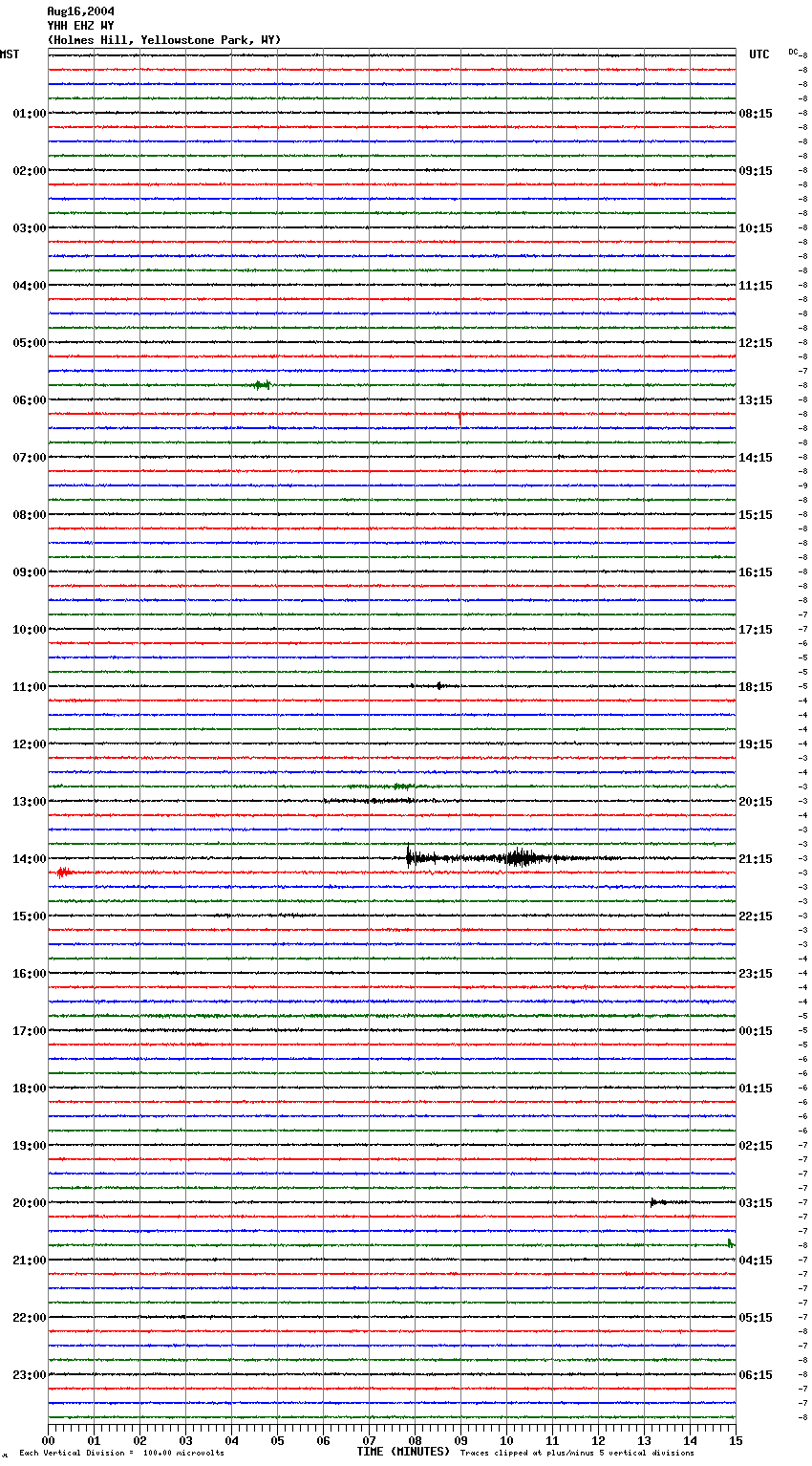Select the MST hour label '12:00'
The image size is (812, 1466).
click(30, 744)
